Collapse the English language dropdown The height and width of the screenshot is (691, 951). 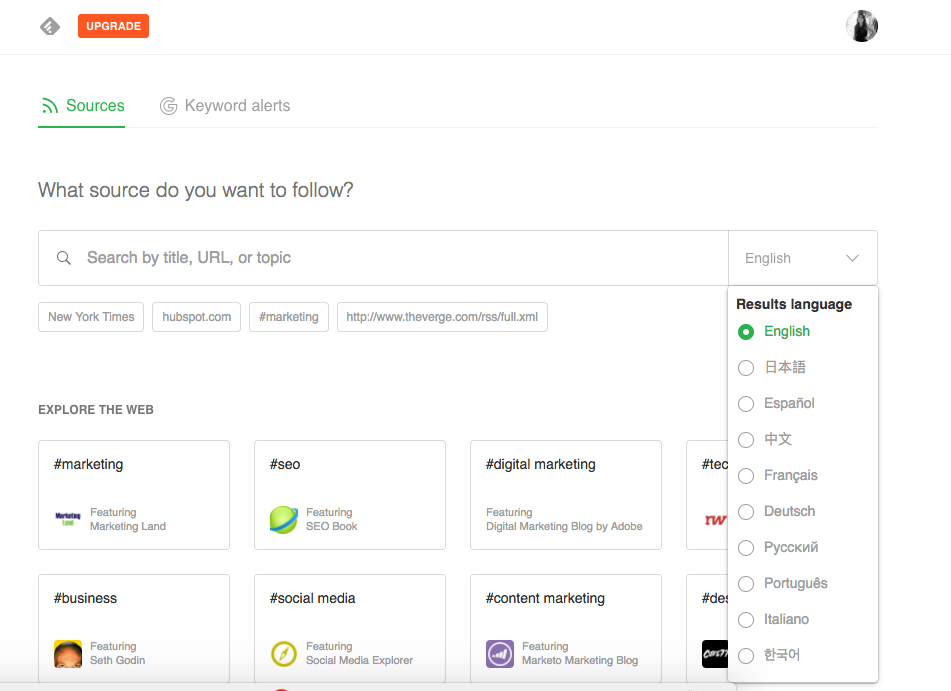[x=802, y=258]
